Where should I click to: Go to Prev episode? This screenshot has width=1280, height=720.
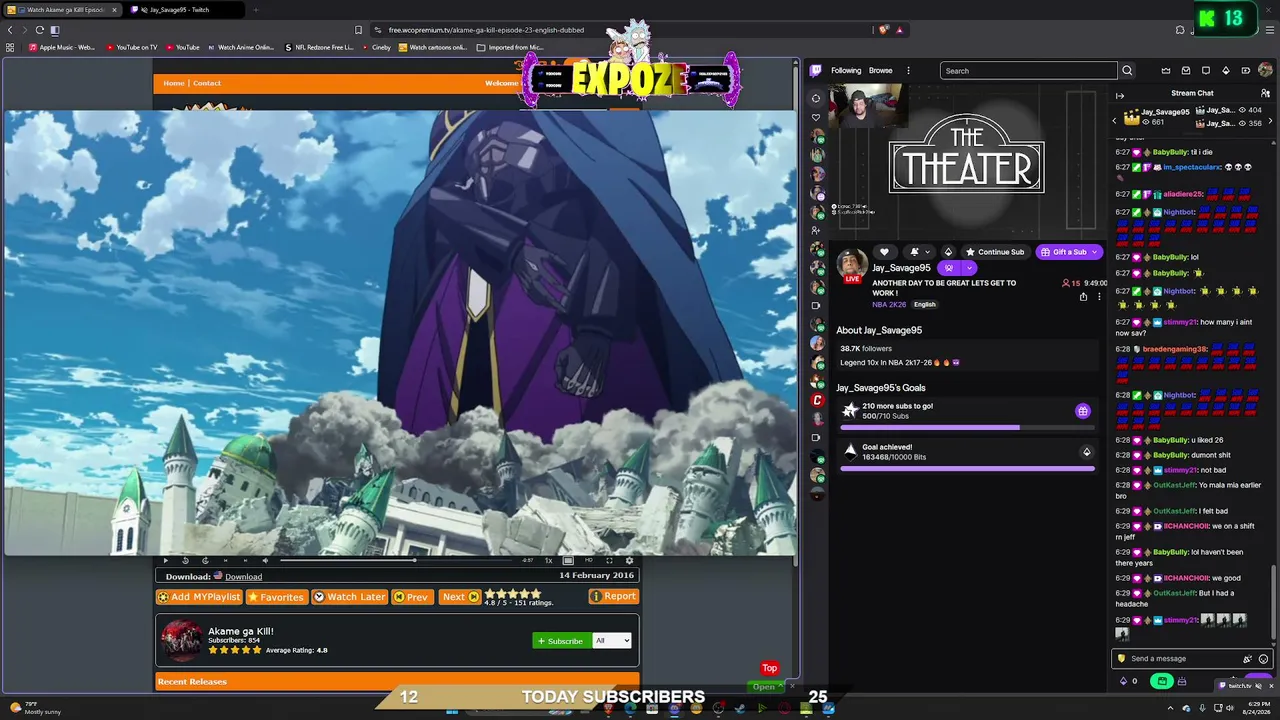pyautogui.click(x=411, y=597)
